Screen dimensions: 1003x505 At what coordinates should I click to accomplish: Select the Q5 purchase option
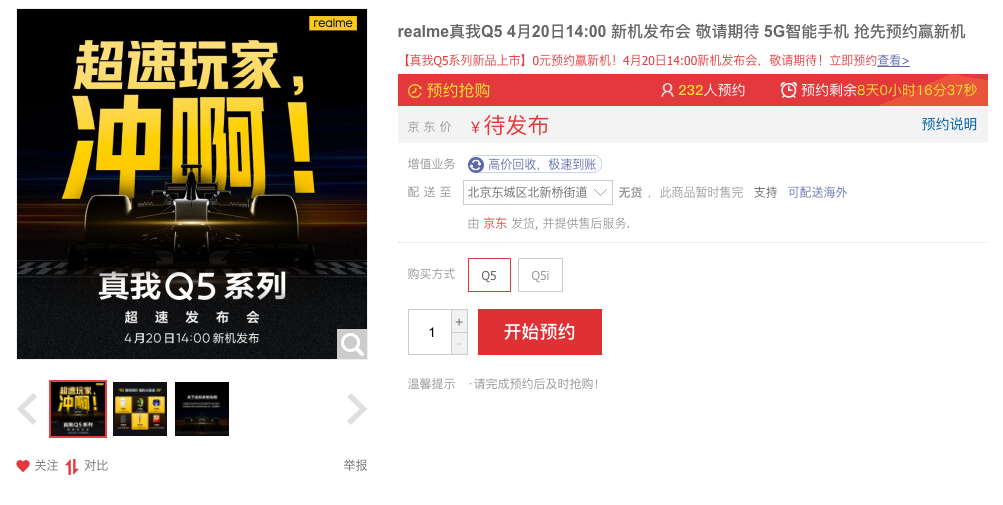coord(489,275)
